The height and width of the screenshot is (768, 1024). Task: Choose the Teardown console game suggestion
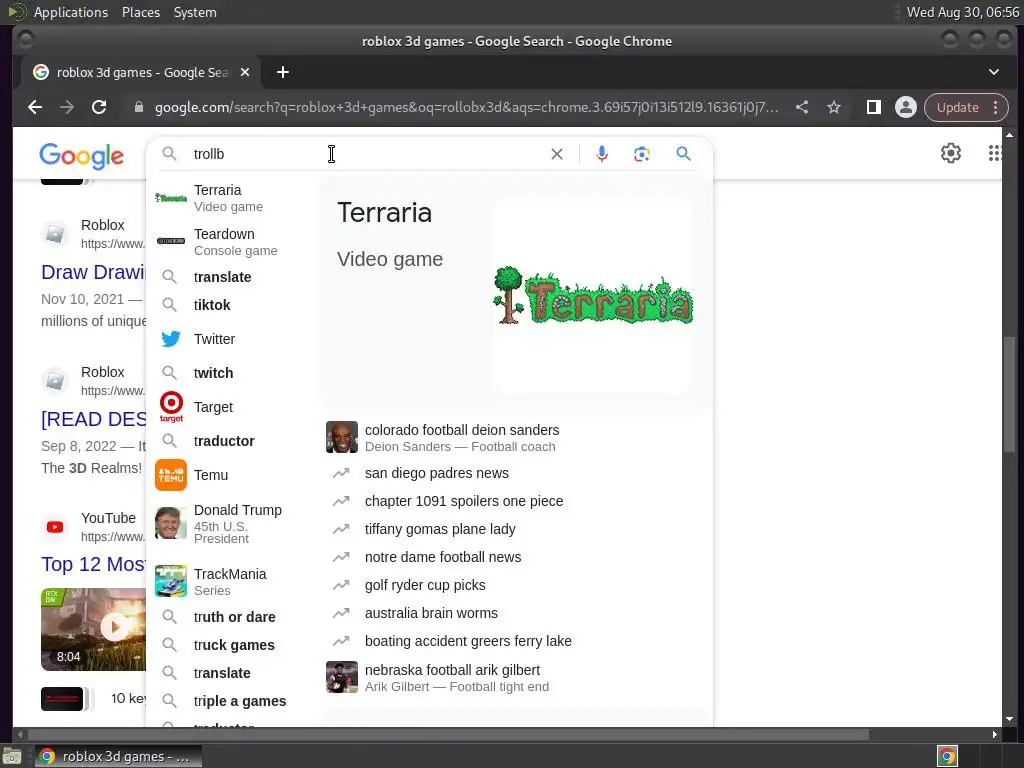pos(234,242)
